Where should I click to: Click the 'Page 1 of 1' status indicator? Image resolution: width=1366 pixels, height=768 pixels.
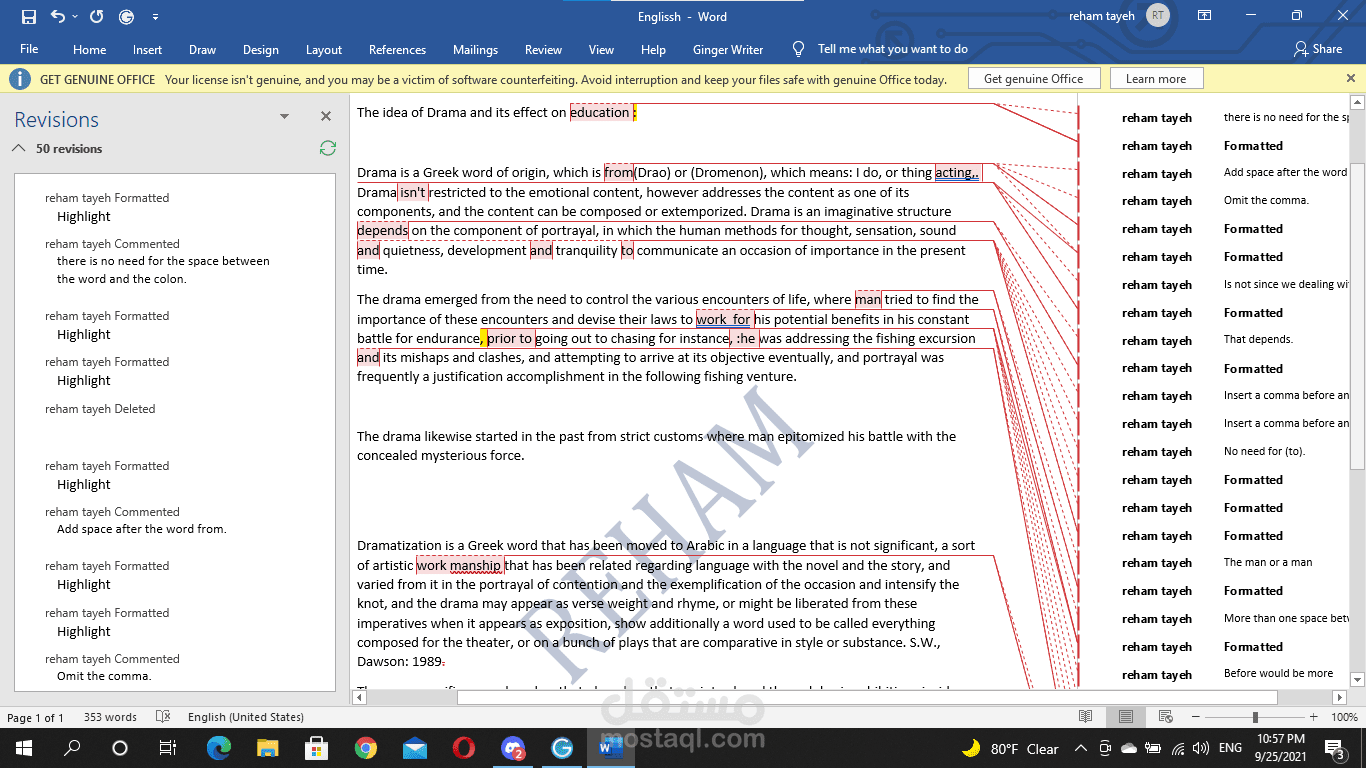[36, 717]
